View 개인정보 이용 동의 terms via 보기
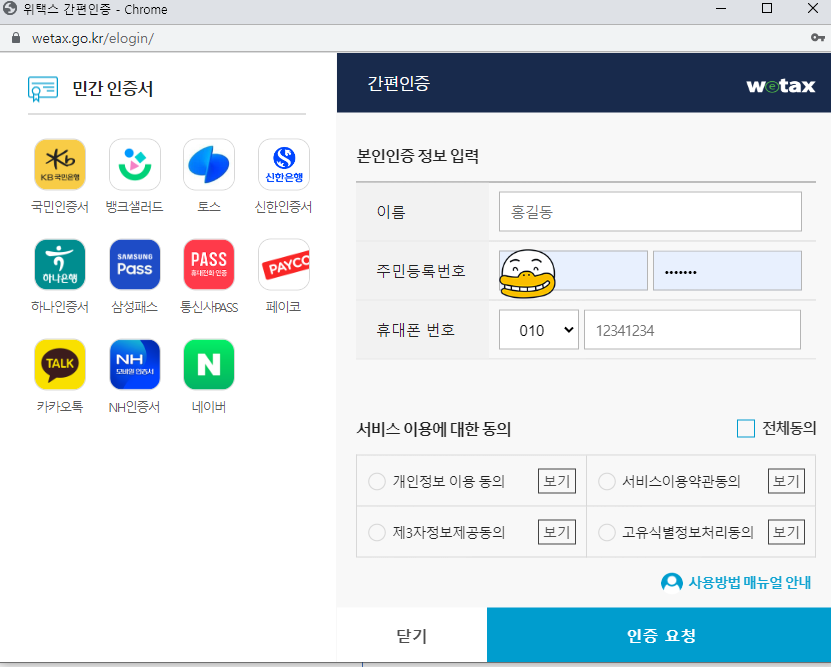Viewport: 831px width, 667px height. coord(556,481)
